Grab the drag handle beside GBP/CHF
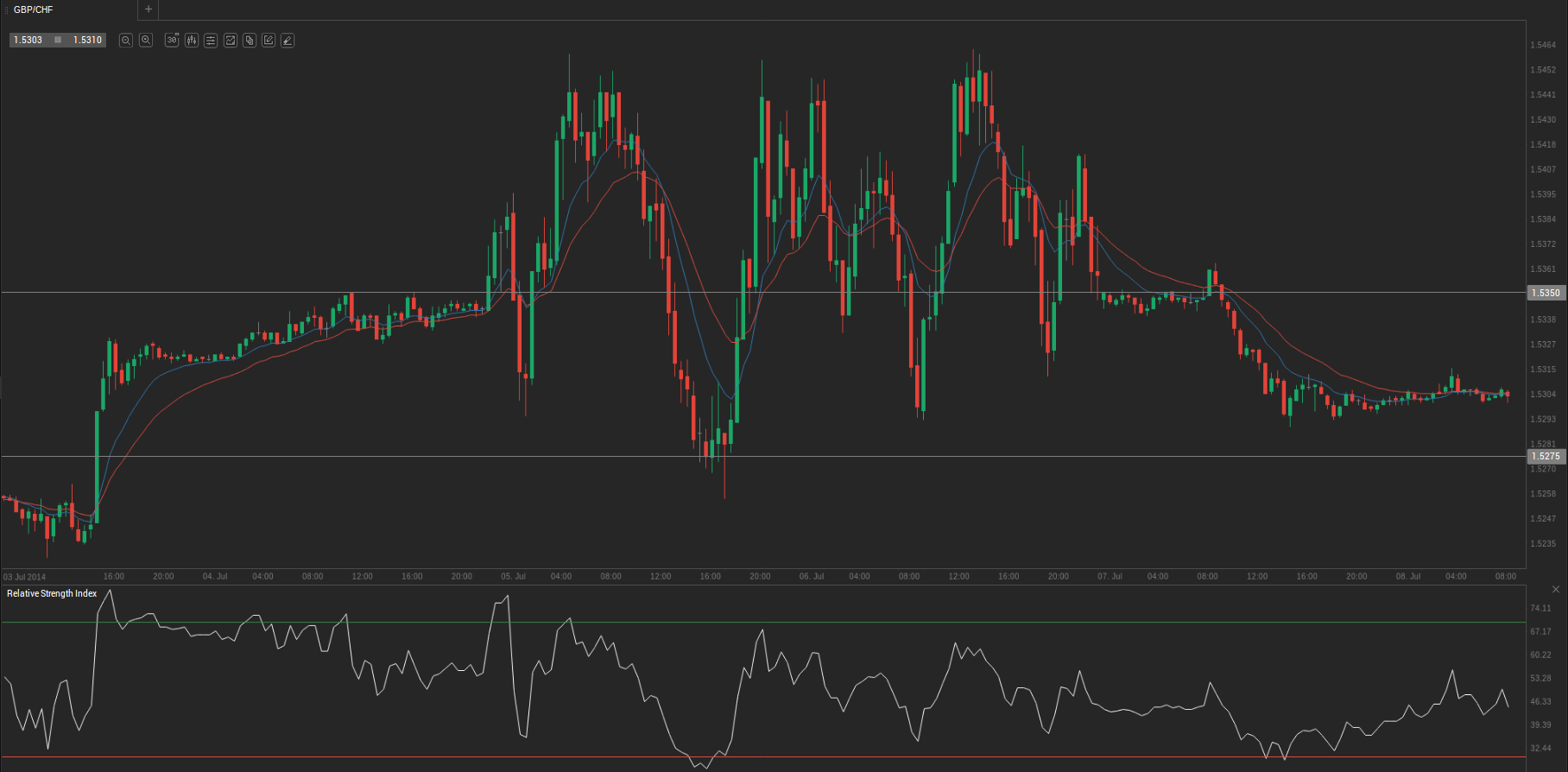 tap(7, 9)
